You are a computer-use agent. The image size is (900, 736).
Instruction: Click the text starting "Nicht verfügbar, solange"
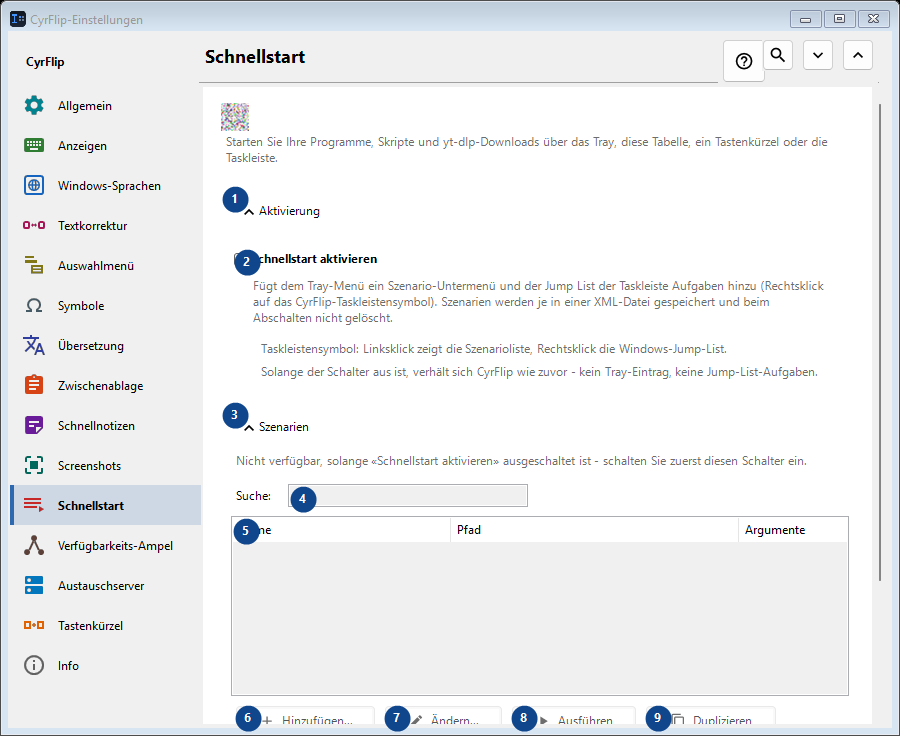(521, 461)
